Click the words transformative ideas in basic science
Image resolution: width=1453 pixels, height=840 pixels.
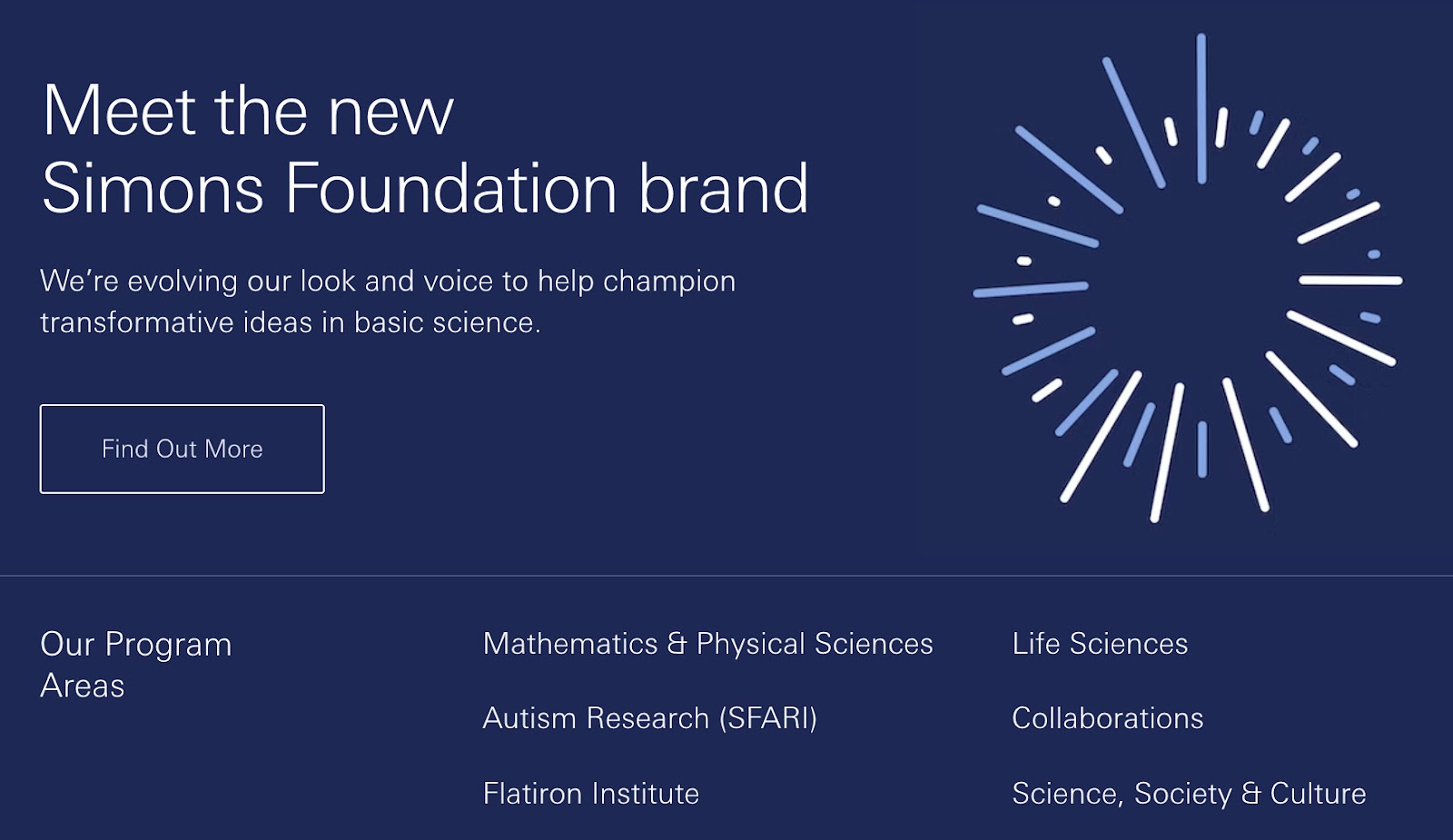click(x=291, y=321)
